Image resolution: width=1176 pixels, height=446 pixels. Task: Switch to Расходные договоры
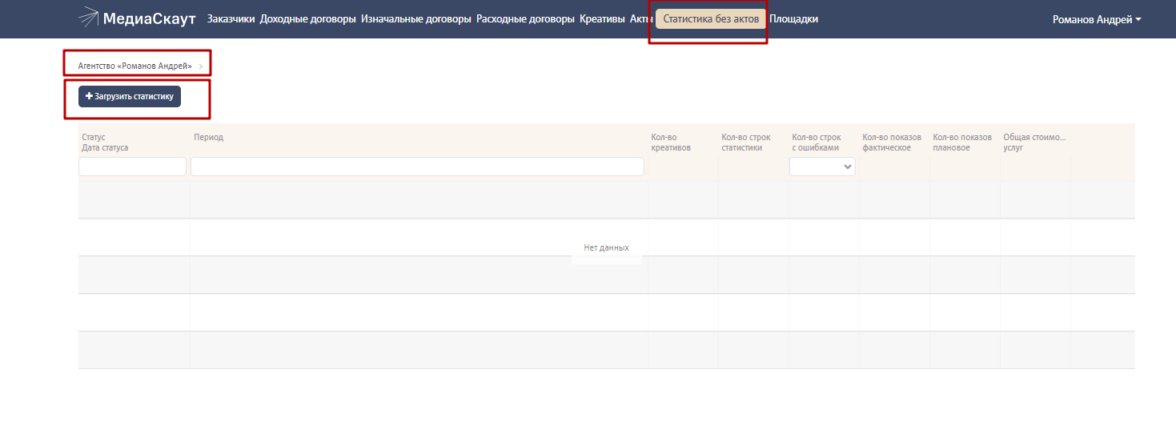[x=525, y=19]
